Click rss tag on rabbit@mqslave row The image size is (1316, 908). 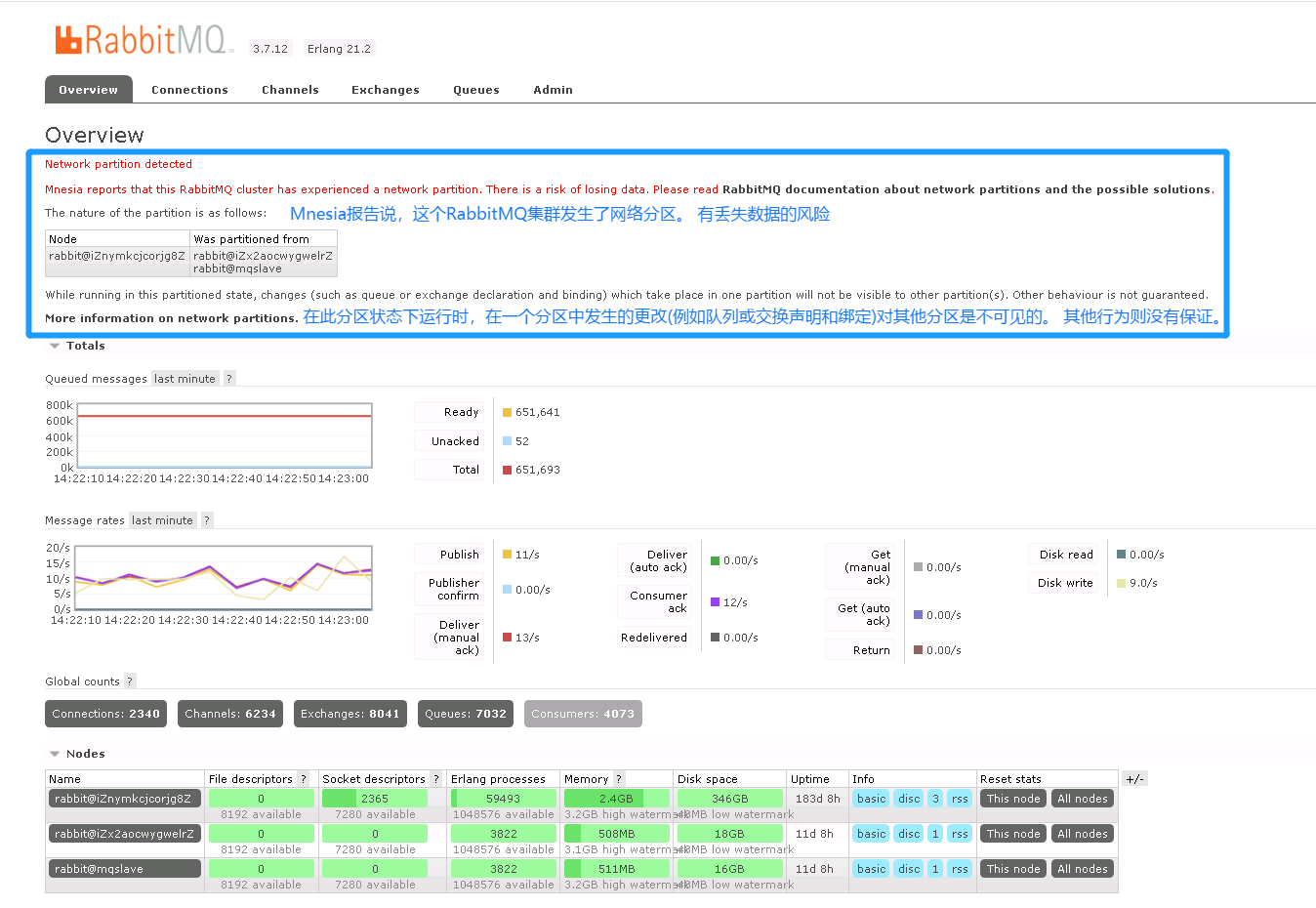[x=960, y=869]
